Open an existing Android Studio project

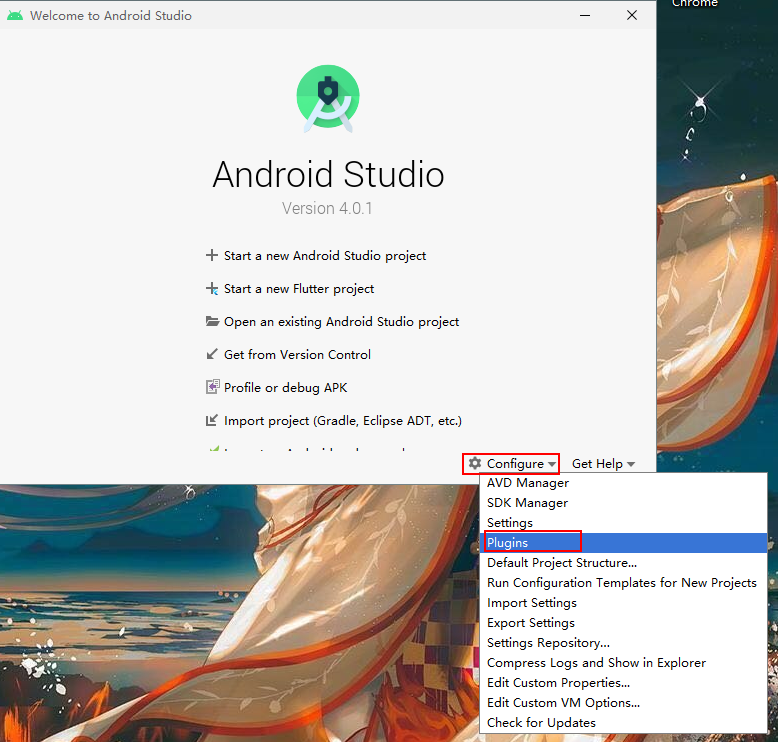(x=341, y=322)
